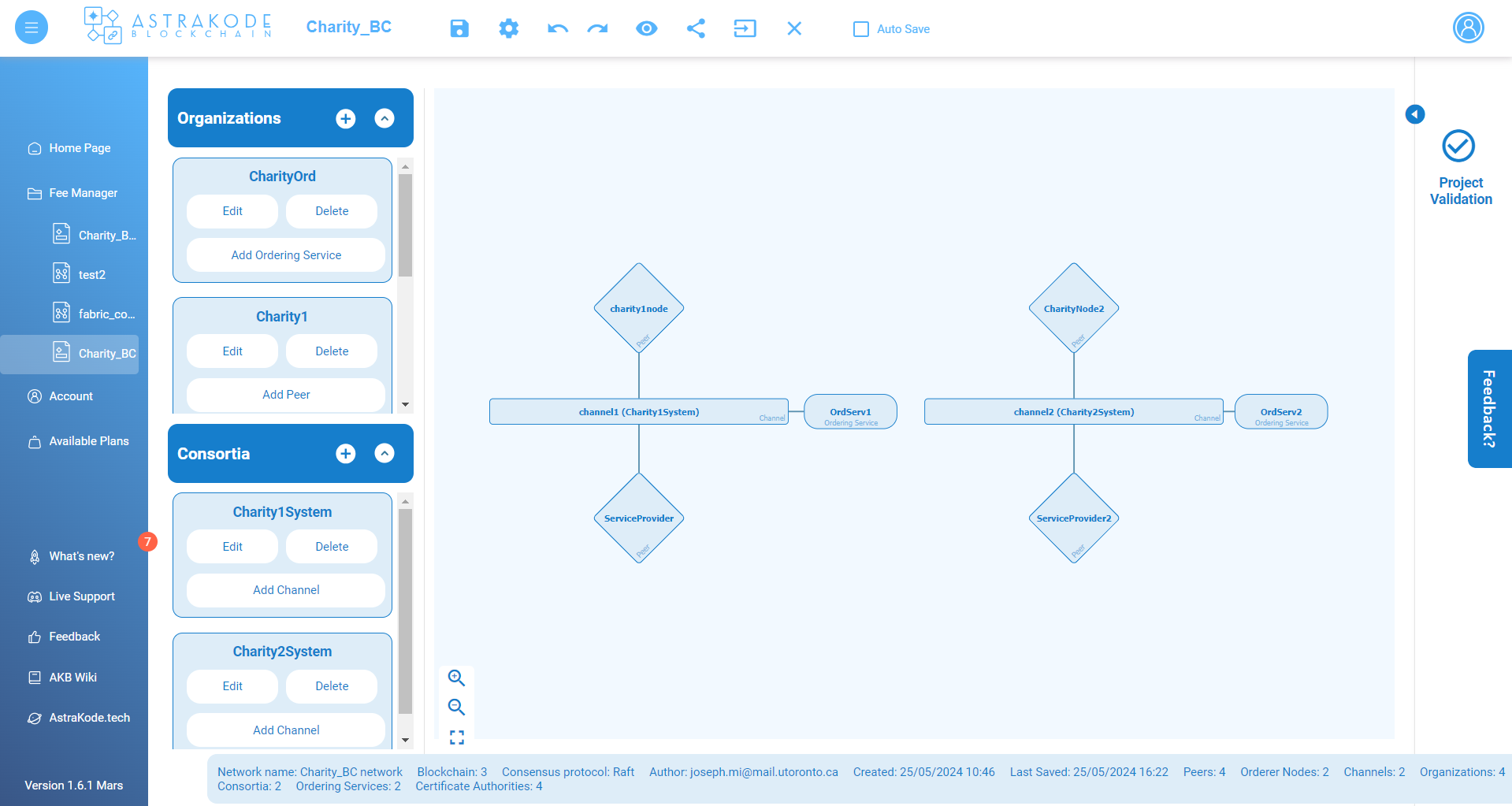Redo the last action
This screenshot has height=806, width=1512.
tap(597, 28)
